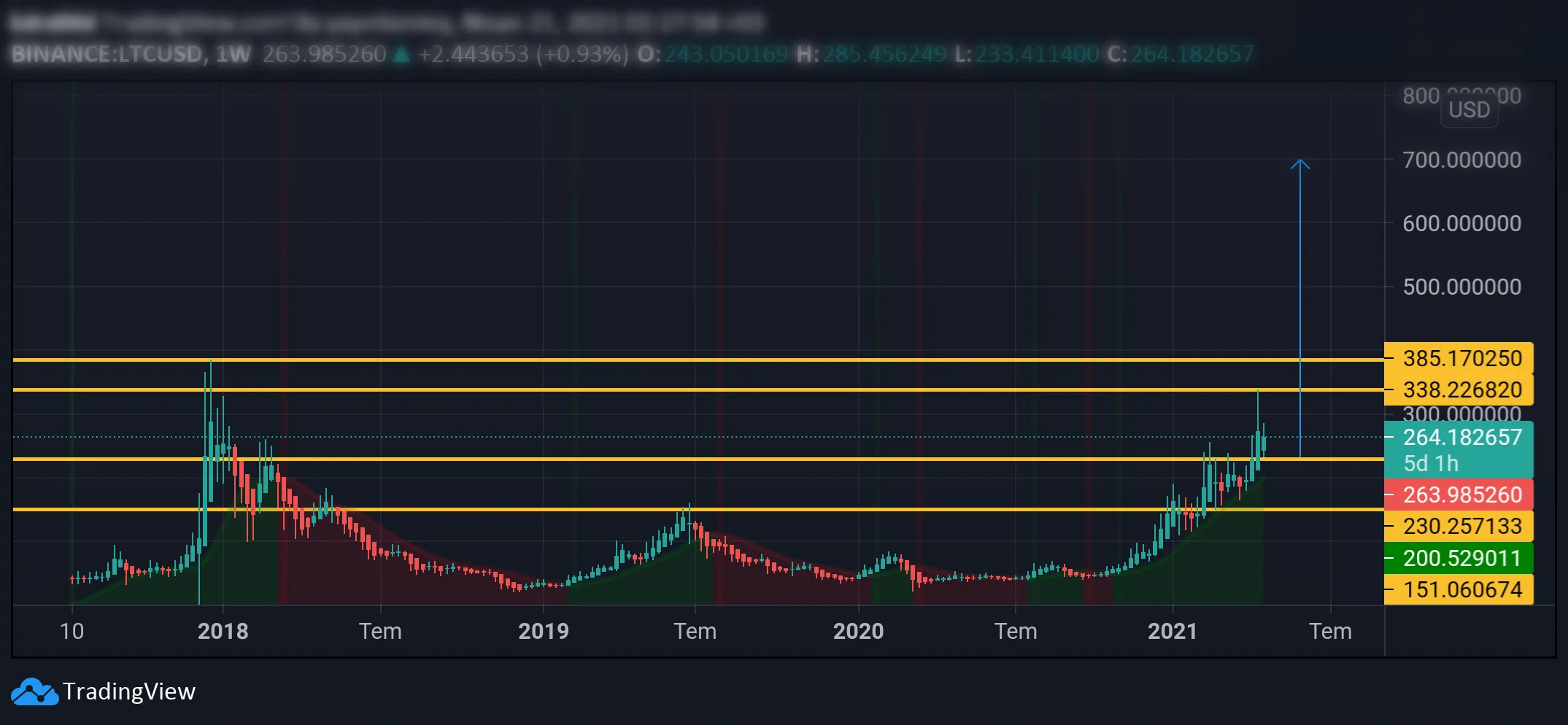Viewport: 1568px width, 725px height.
Task: Click the TradingView cloud logo icon
Action: 34,691
